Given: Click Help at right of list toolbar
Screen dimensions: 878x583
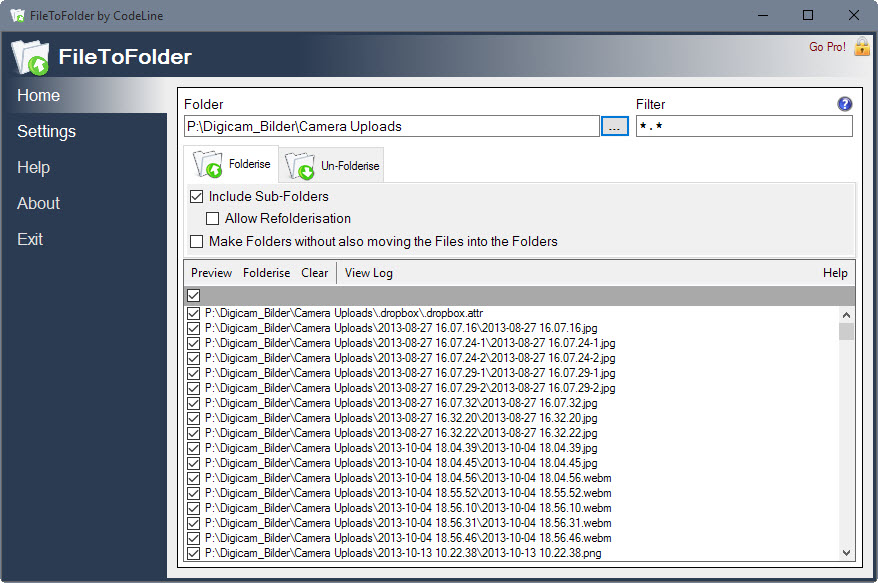Looking at the screenshot, I should pos(835,273).
